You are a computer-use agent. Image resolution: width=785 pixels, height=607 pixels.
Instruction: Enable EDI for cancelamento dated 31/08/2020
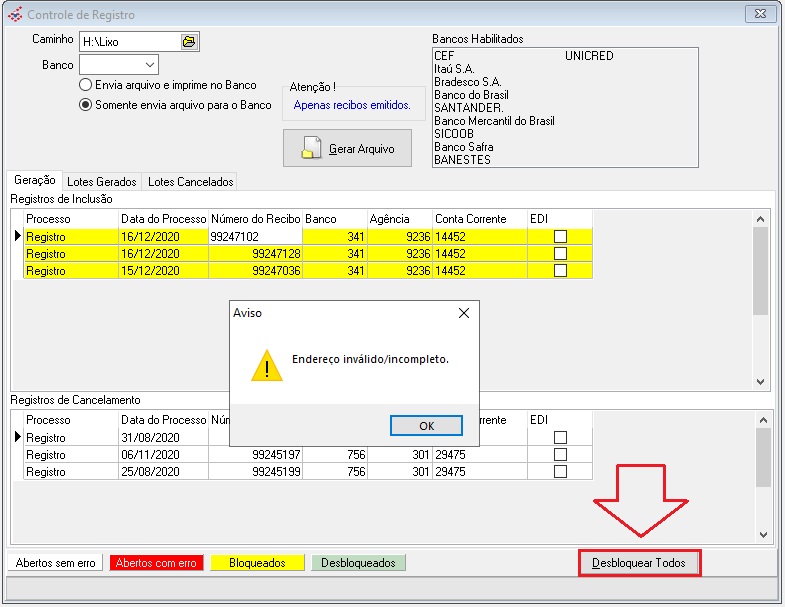560,437
